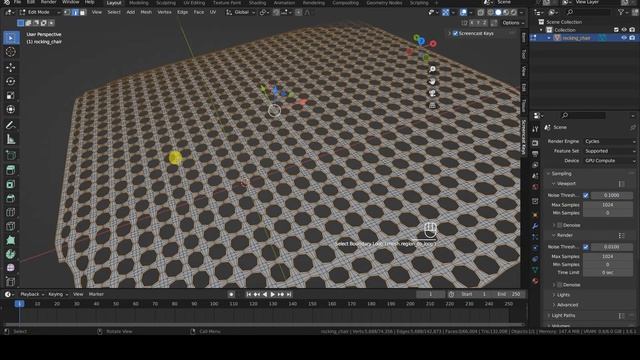Viewport: 640px width, 360px height.
Task: Open the timeline Keying popover
Action: [58, 294]
